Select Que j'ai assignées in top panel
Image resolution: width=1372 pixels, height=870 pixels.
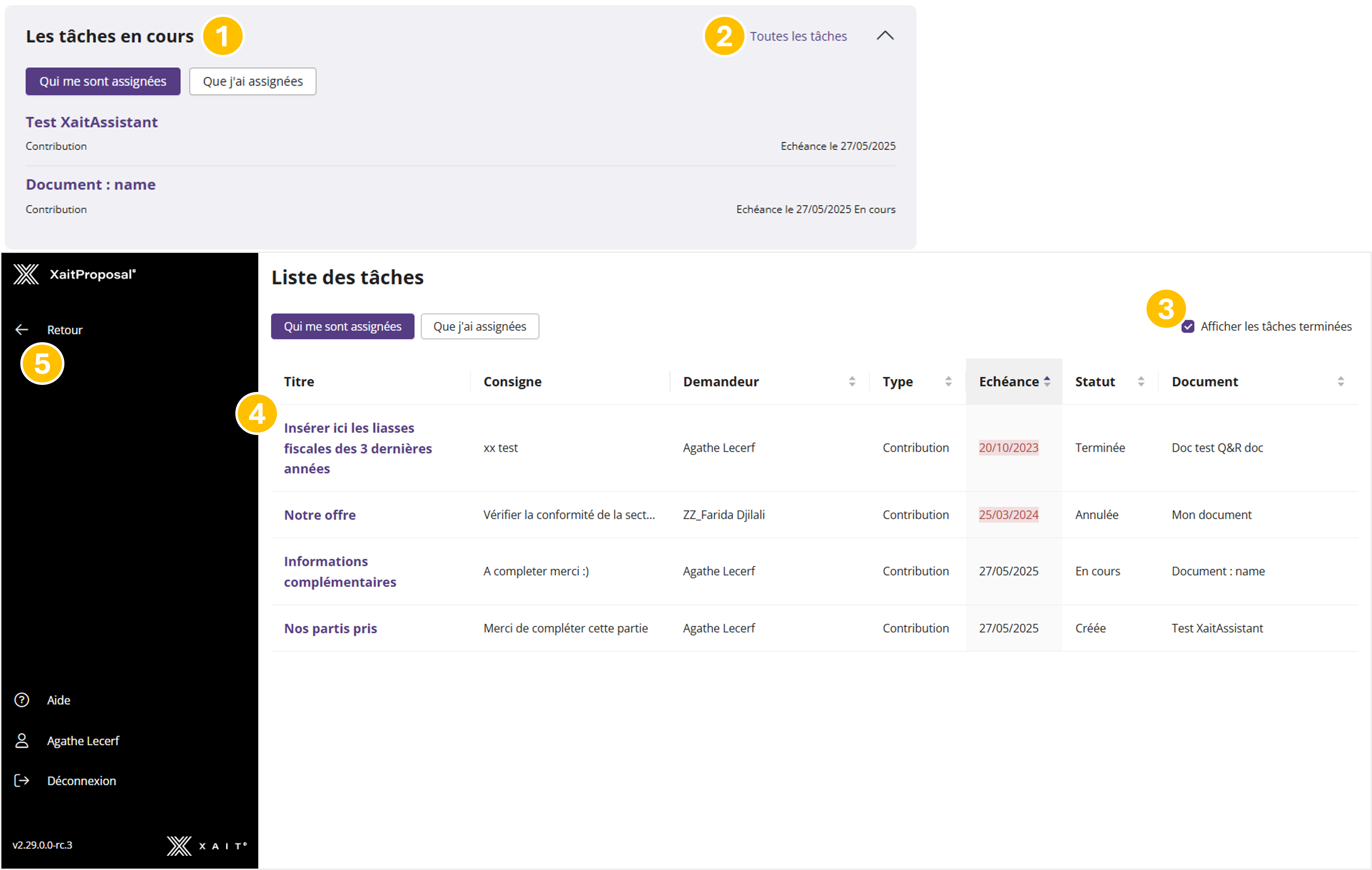pyautogui.click(x=252, y=82)
